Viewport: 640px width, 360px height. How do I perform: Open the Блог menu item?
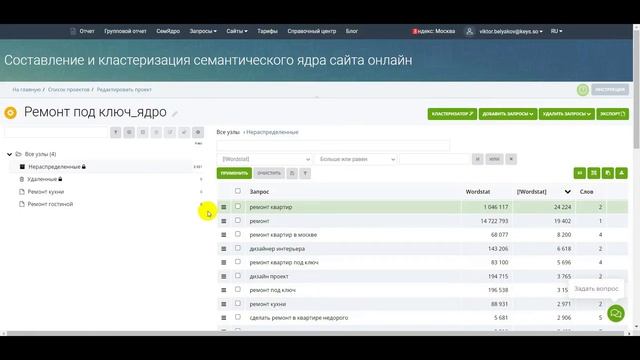[352, 31]
